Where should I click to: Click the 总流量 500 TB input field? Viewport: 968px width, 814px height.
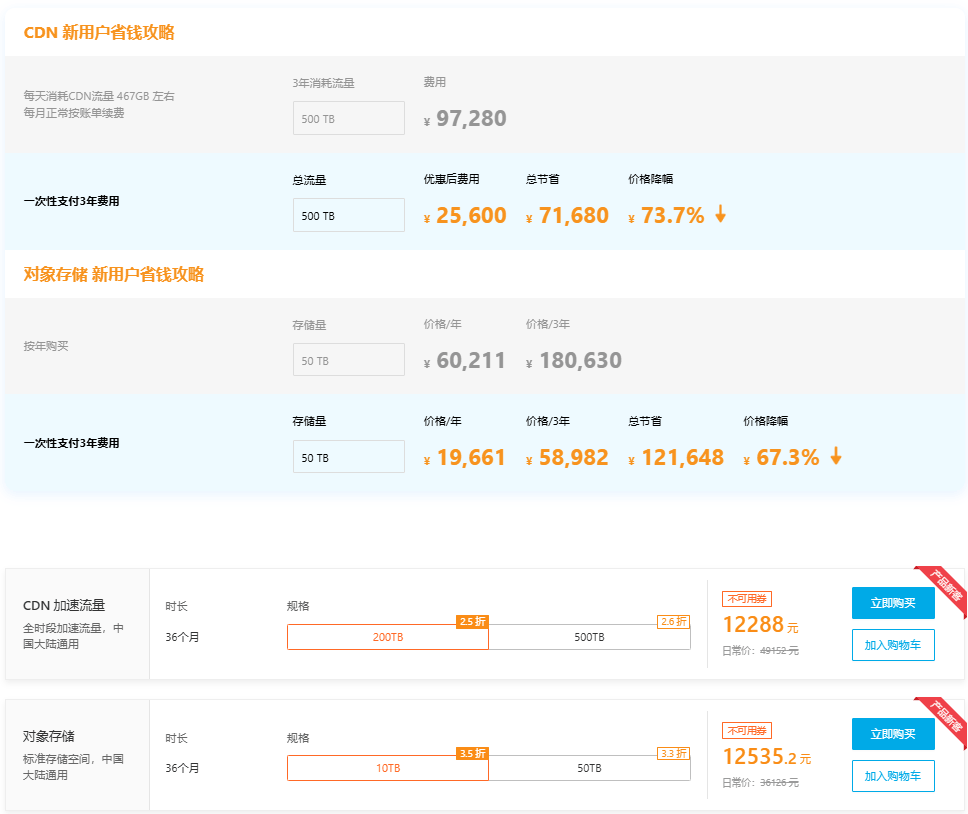(x=348, y=215)
